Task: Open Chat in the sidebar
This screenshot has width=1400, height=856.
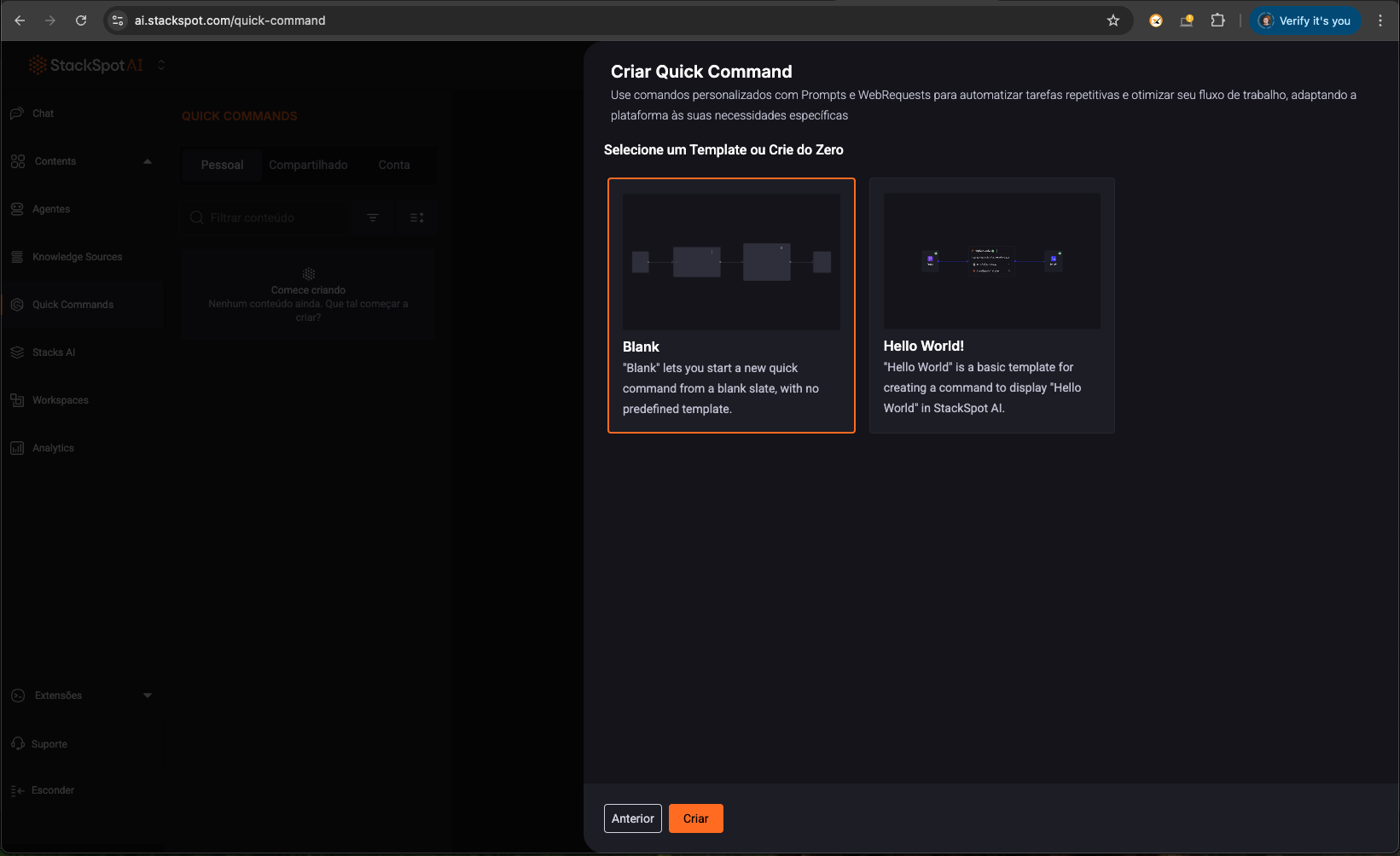Action: pos(43,114)
